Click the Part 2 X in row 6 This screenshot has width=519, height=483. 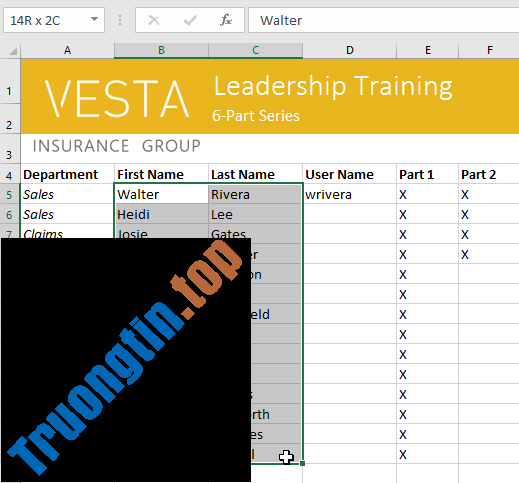click(489, 214)
